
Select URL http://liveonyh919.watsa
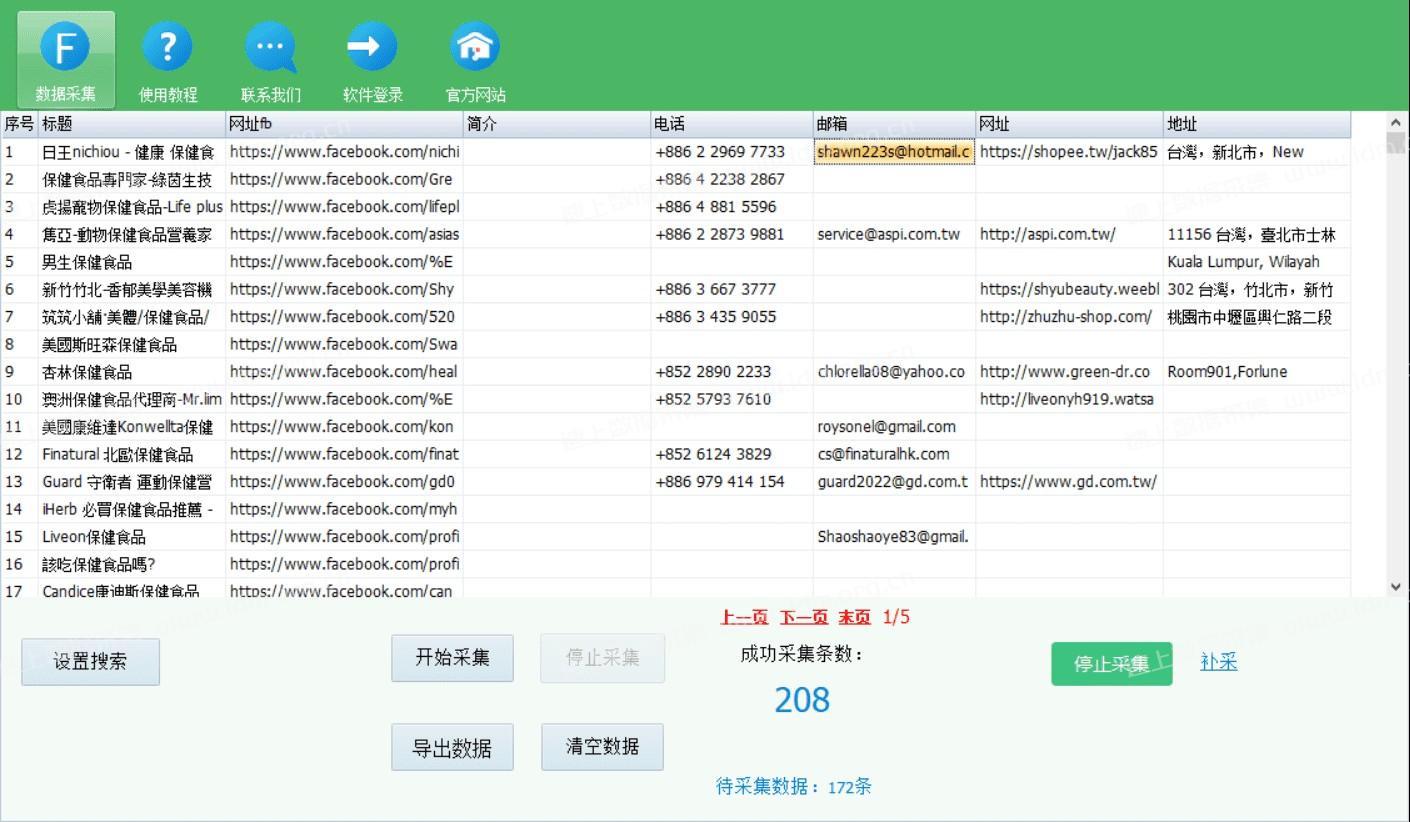tap(1070, 399)
